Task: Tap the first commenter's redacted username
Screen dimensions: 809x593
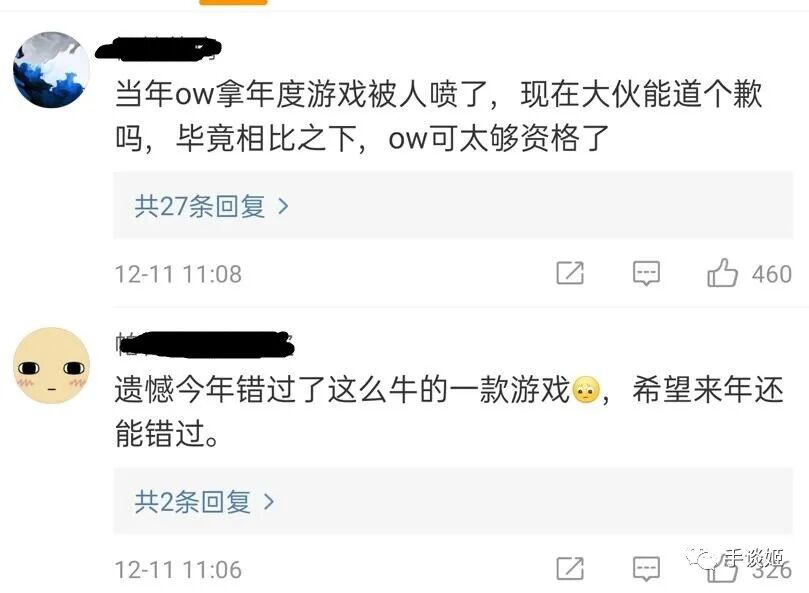Action: click(158, 50)
